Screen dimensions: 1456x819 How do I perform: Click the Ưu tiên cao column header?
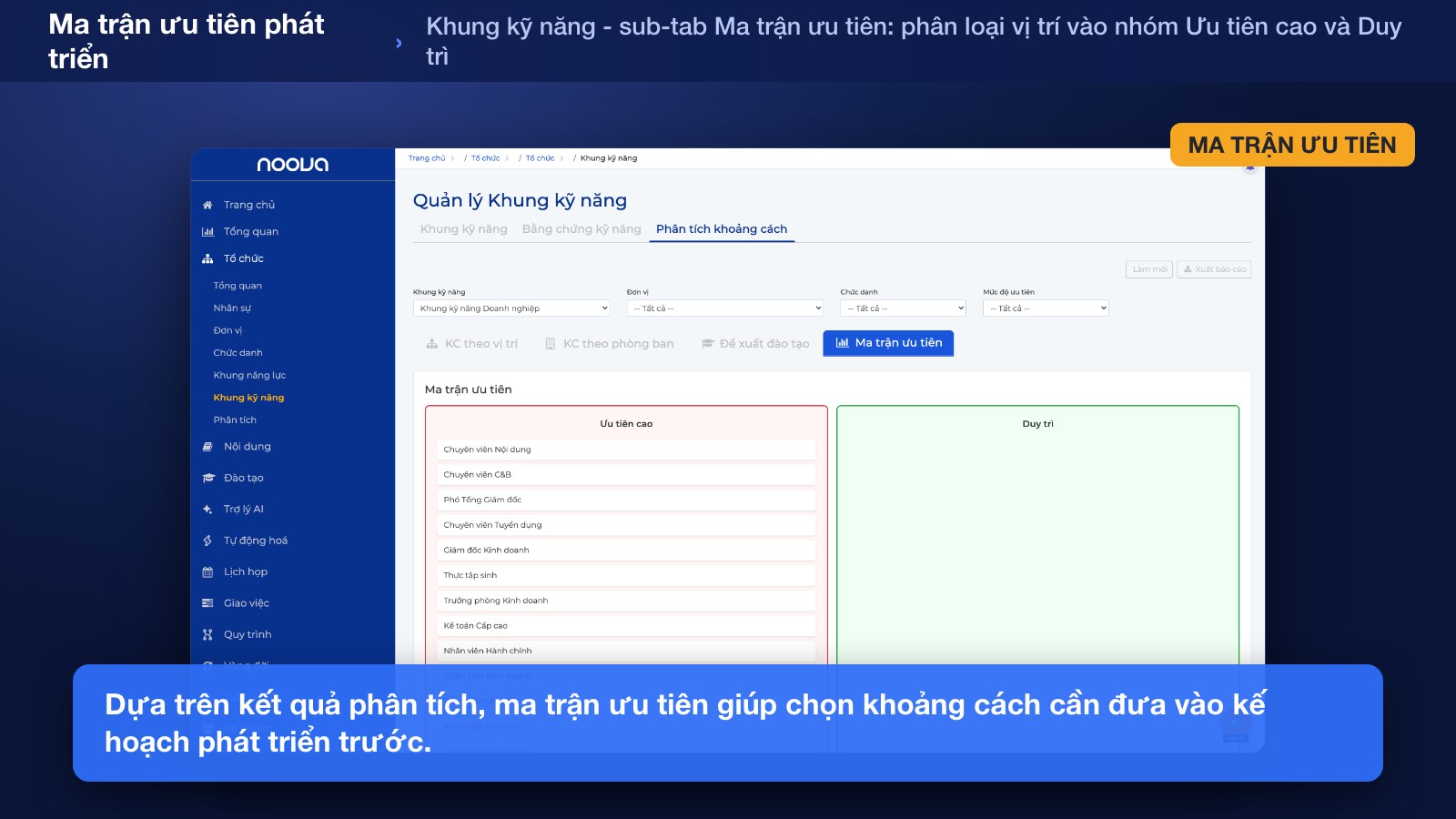click(x=626, y=424)
